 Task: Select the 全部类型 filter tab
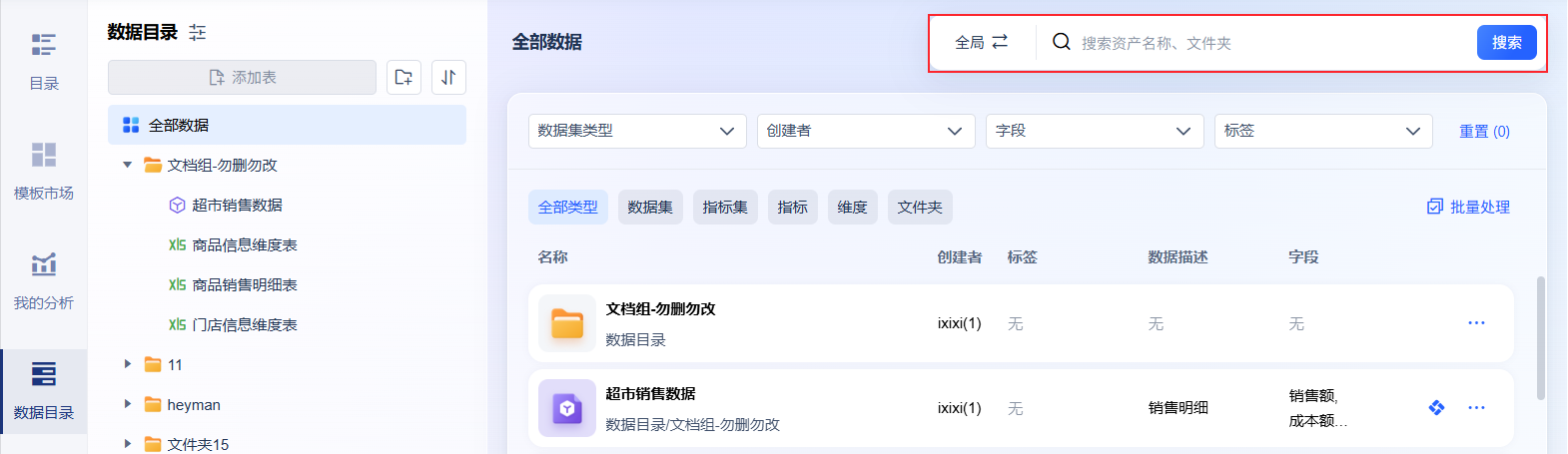click(x=568, y=207)
